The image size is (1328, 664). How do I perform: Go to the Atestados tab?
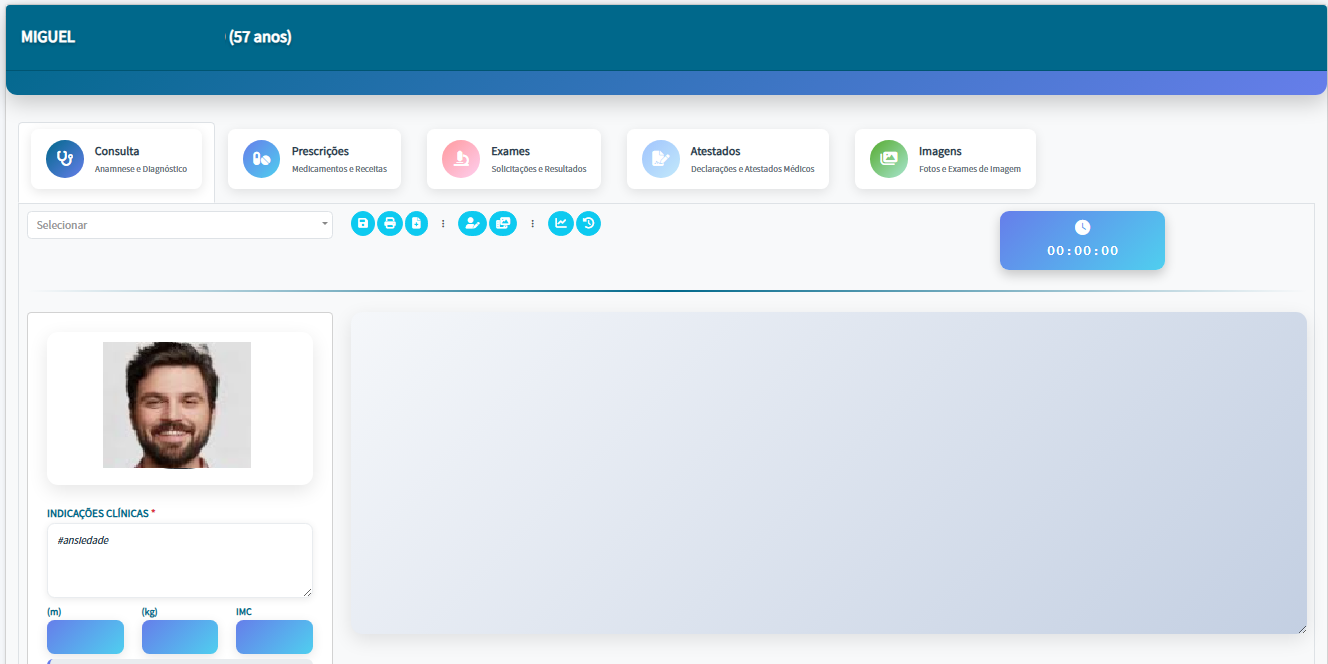pos(727,159)
